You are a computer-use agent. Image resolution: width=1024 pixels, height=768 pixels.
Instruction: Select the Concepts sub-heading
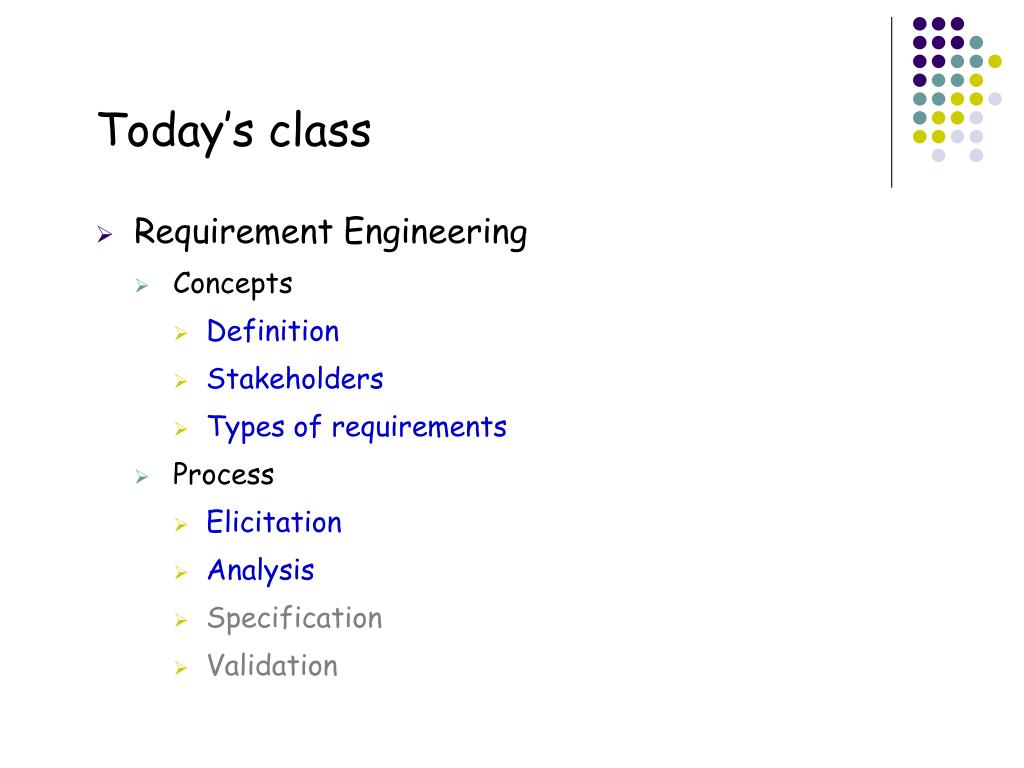click(x=232, y=285)
